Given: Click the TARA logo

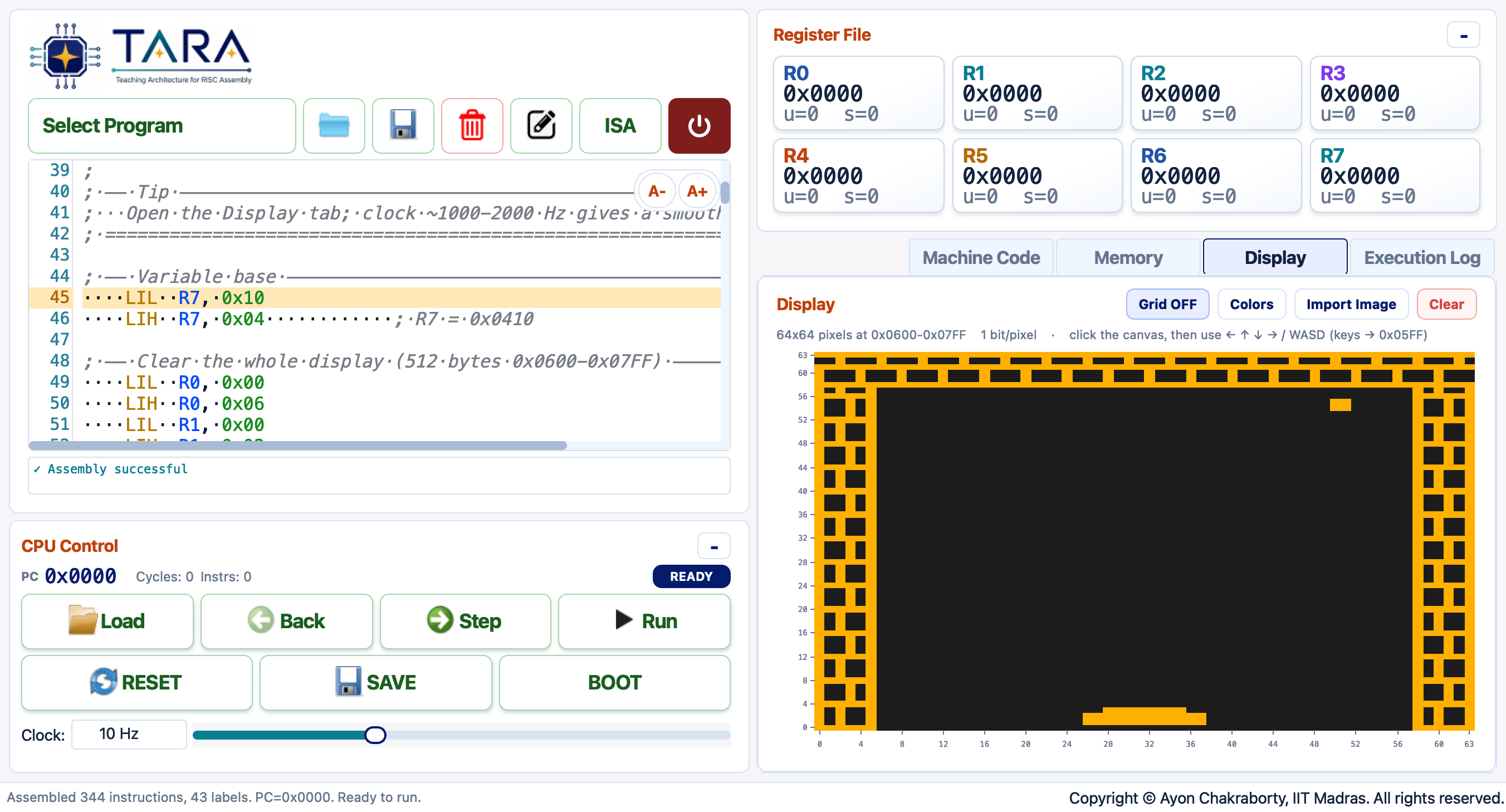Looking at the screenshot, I should (x=141, y=56).
